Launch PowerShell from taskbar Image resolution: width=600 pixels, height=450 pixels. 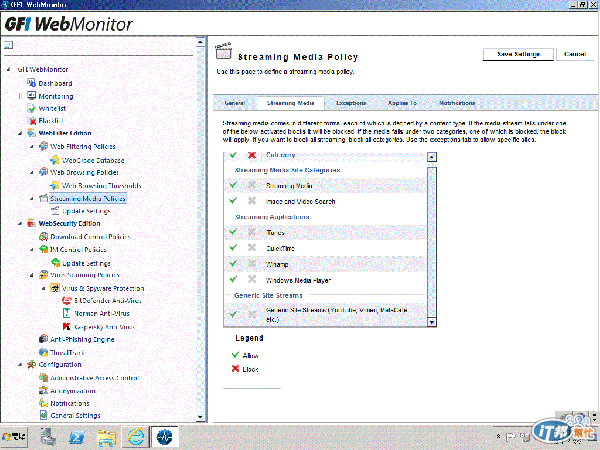pyautogui.click(x=77, y=437)
